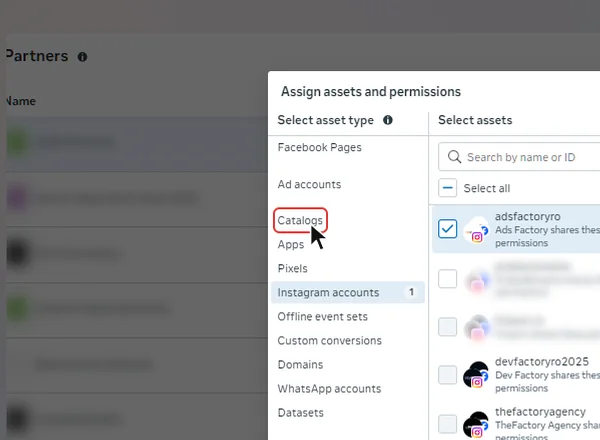Uncheck the adsfactoryro checkbox

[447, 229]
